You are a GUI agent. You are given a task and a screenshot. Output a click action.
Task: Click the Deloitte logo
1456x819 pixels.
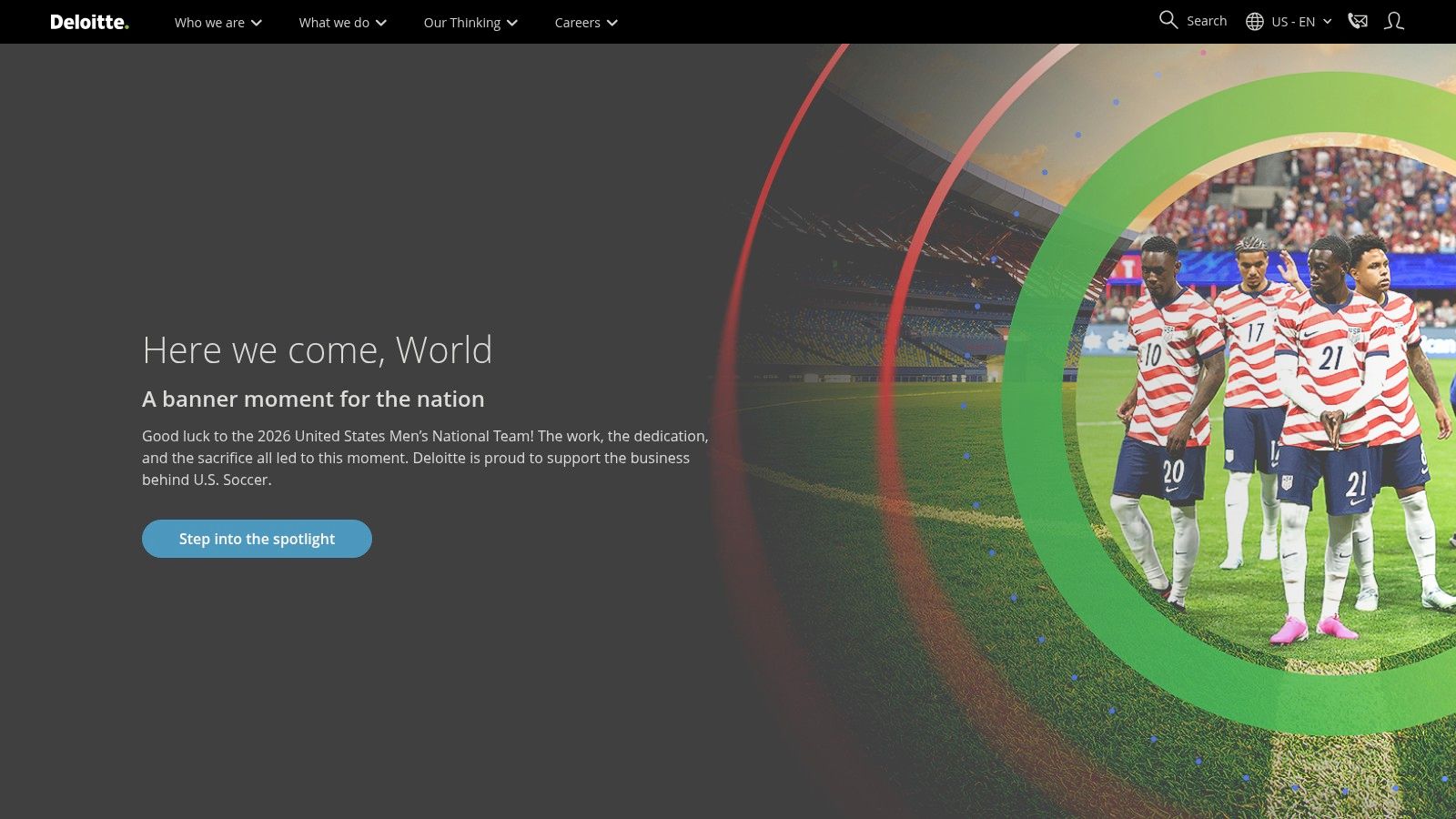pyautogui.click(x=89, y=22)
